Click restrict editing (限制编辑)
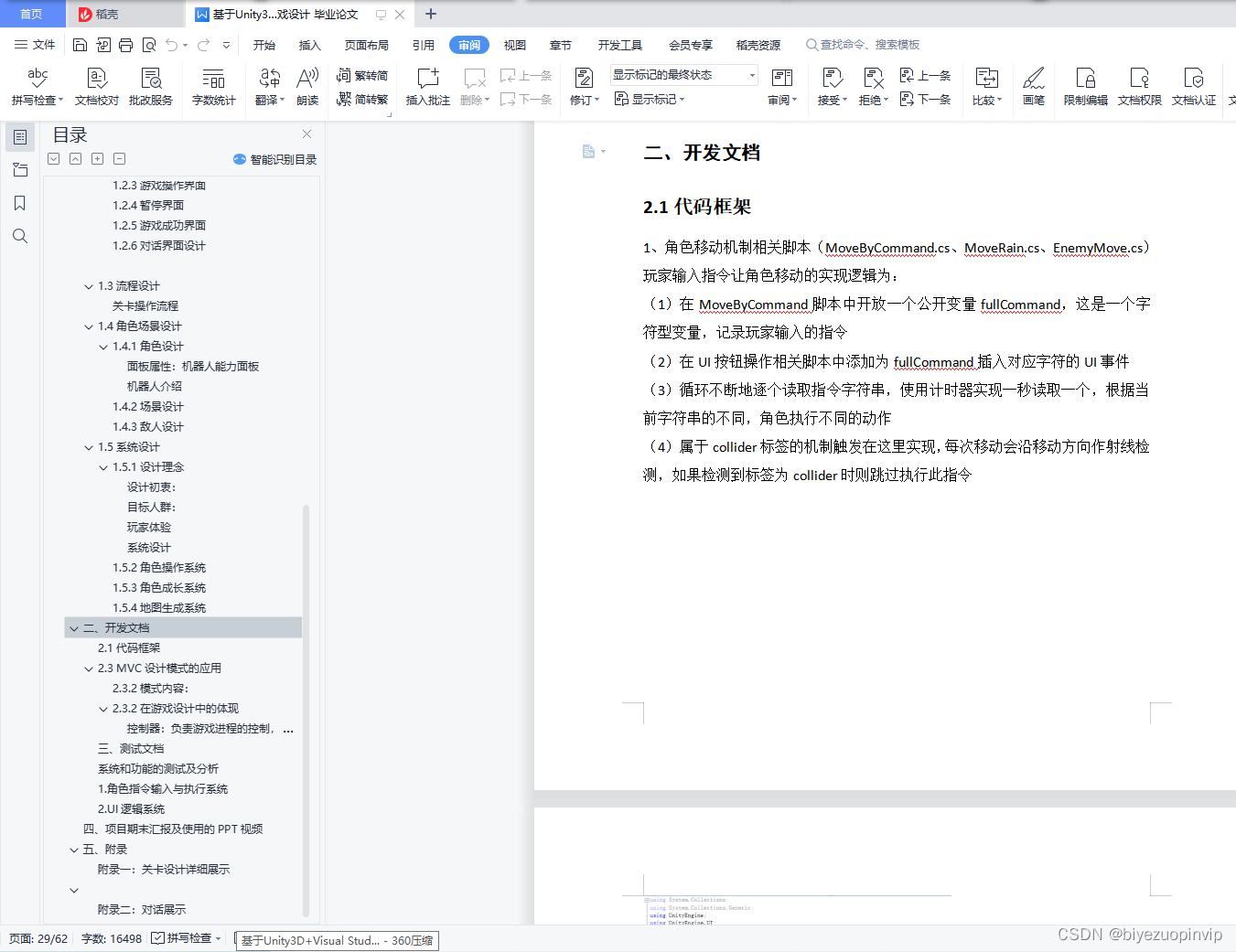This screenshot has width=1236, height=952. pyautogui.click(x=1085, y=87)
